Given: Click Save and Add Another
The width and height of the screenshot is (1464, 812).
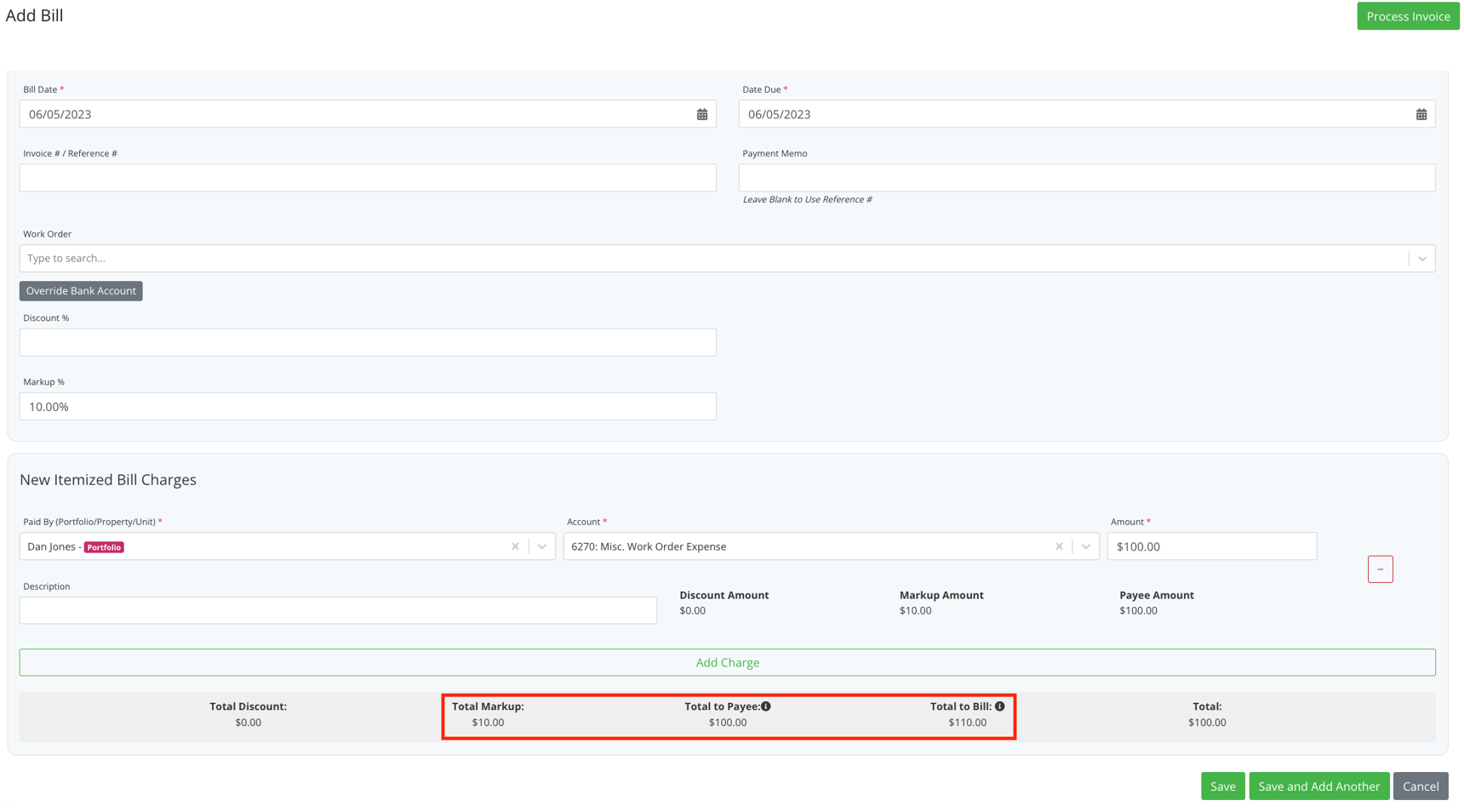Looking at the screenshot, I should coord(1319,786).
